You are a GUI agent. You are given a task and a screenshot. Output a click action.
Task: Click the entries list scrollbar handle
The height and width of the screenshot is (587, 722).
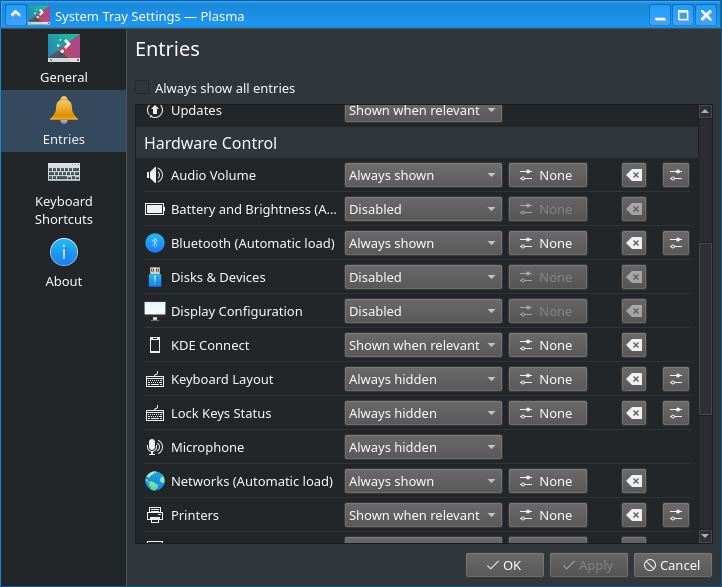coord(705,329)
